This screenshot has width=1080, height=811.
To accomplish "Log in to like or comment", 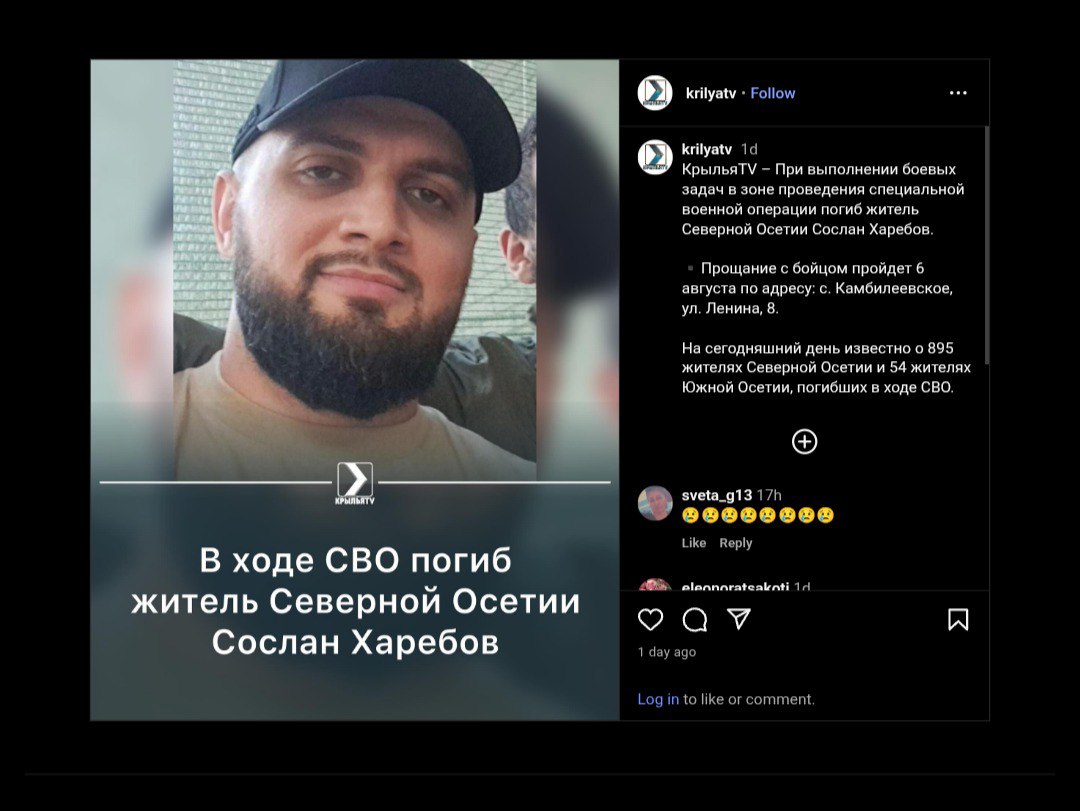I will point(658,699).
